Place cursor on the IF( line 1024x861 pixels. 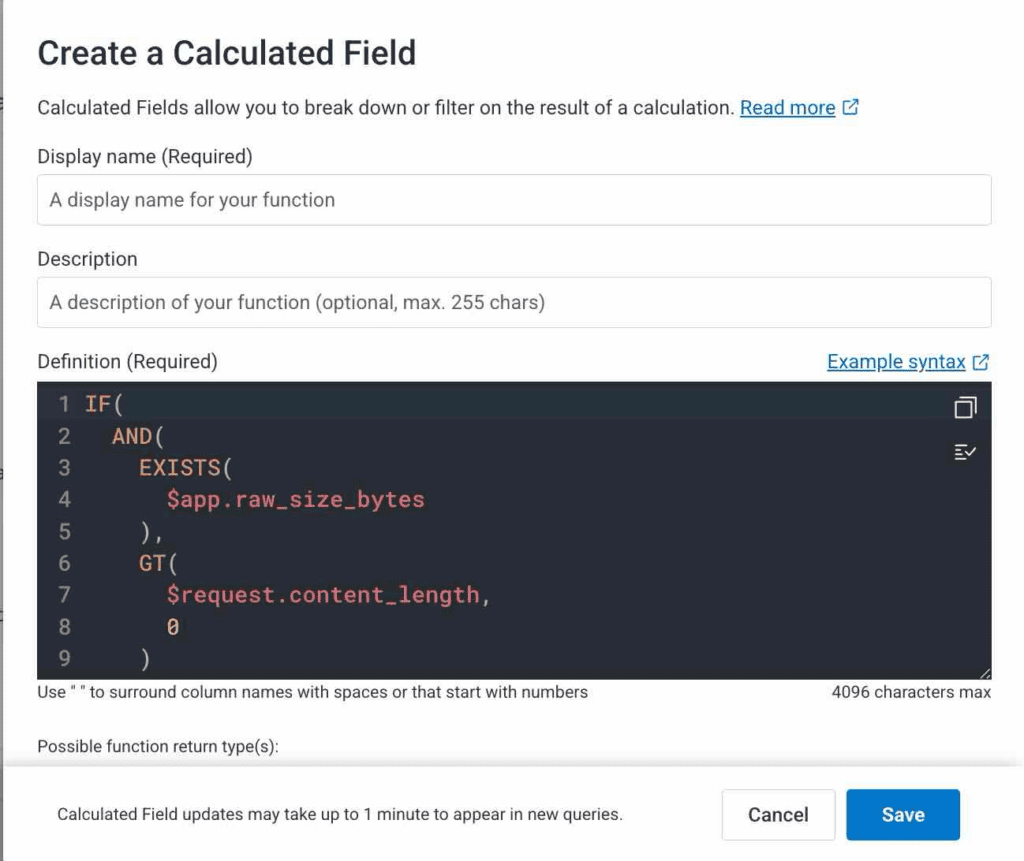click(x=102, y=405)
